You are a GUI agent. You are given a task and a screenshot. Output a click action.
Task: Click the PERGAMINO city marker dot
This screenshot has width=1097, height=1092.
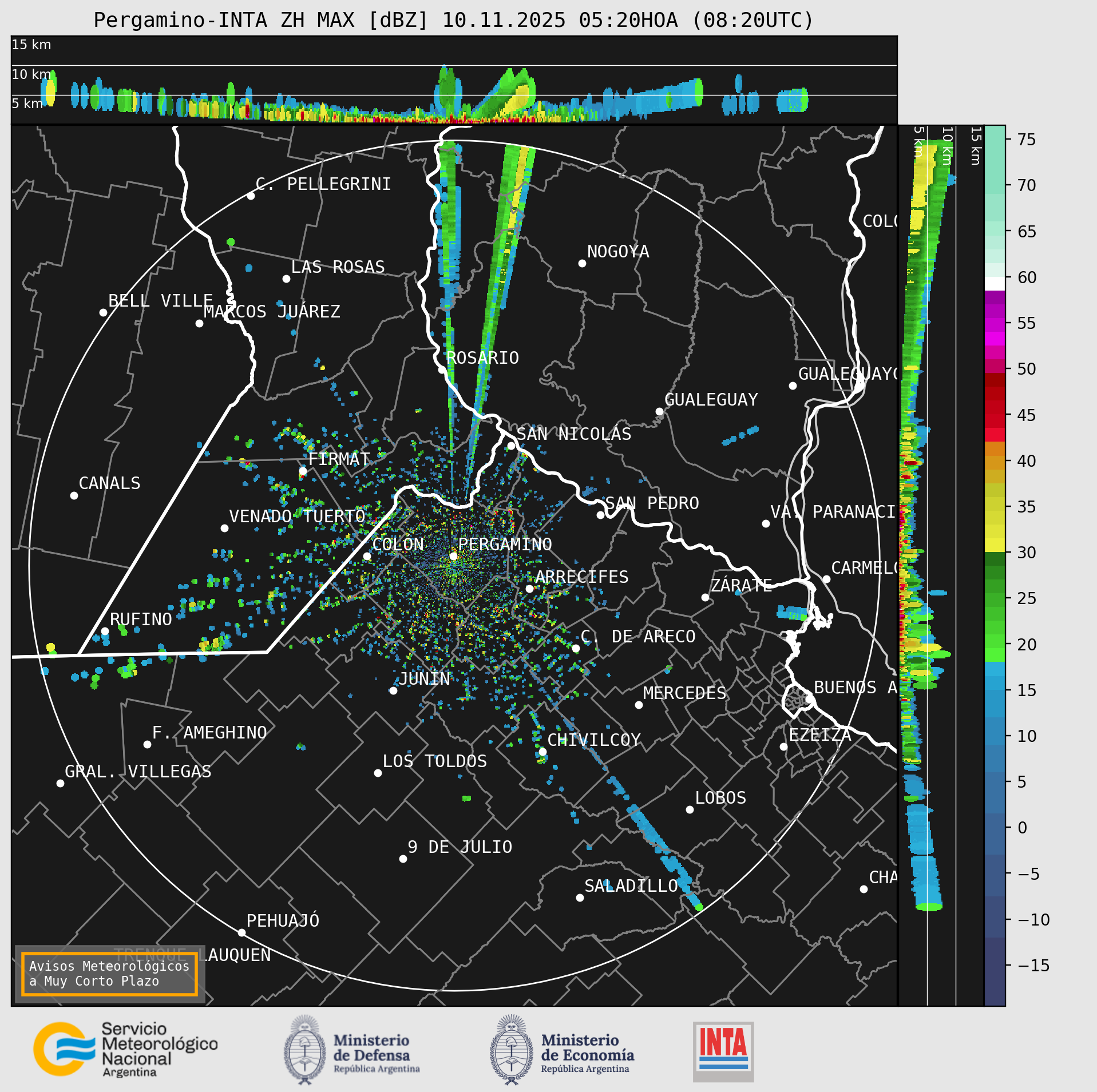pos(453,556)
